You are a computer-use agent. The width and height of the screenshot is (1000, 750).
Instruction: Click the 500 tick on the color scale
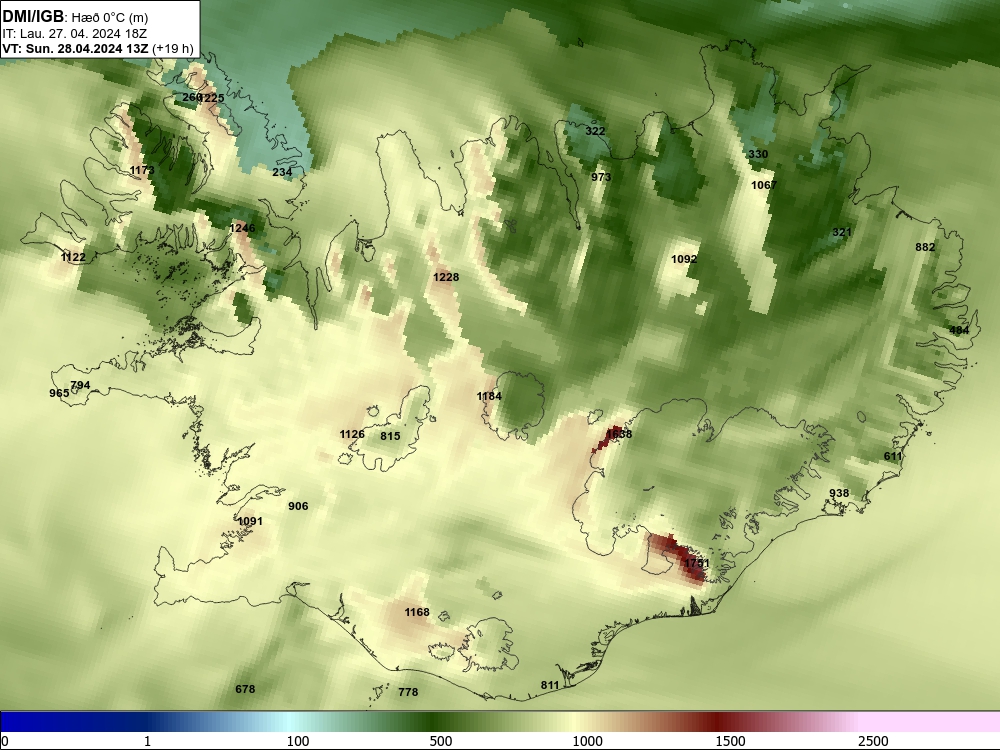coord(441,741)
